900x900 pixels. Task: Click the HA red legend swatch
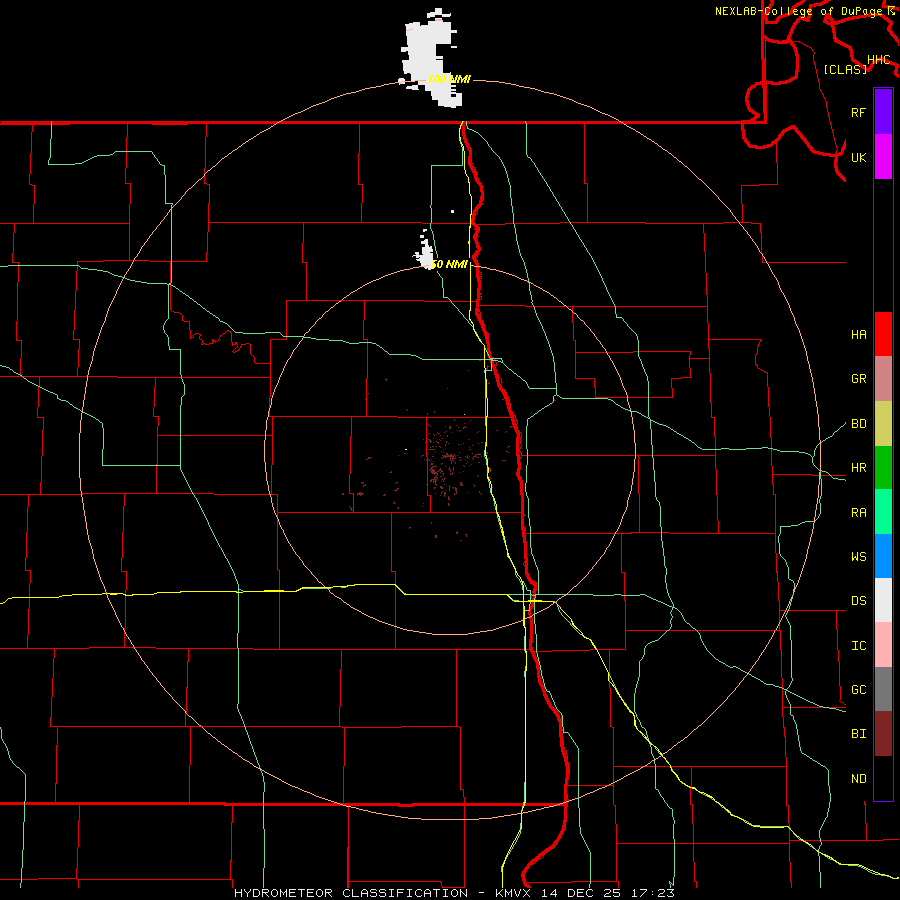click(x=883, y=334)
